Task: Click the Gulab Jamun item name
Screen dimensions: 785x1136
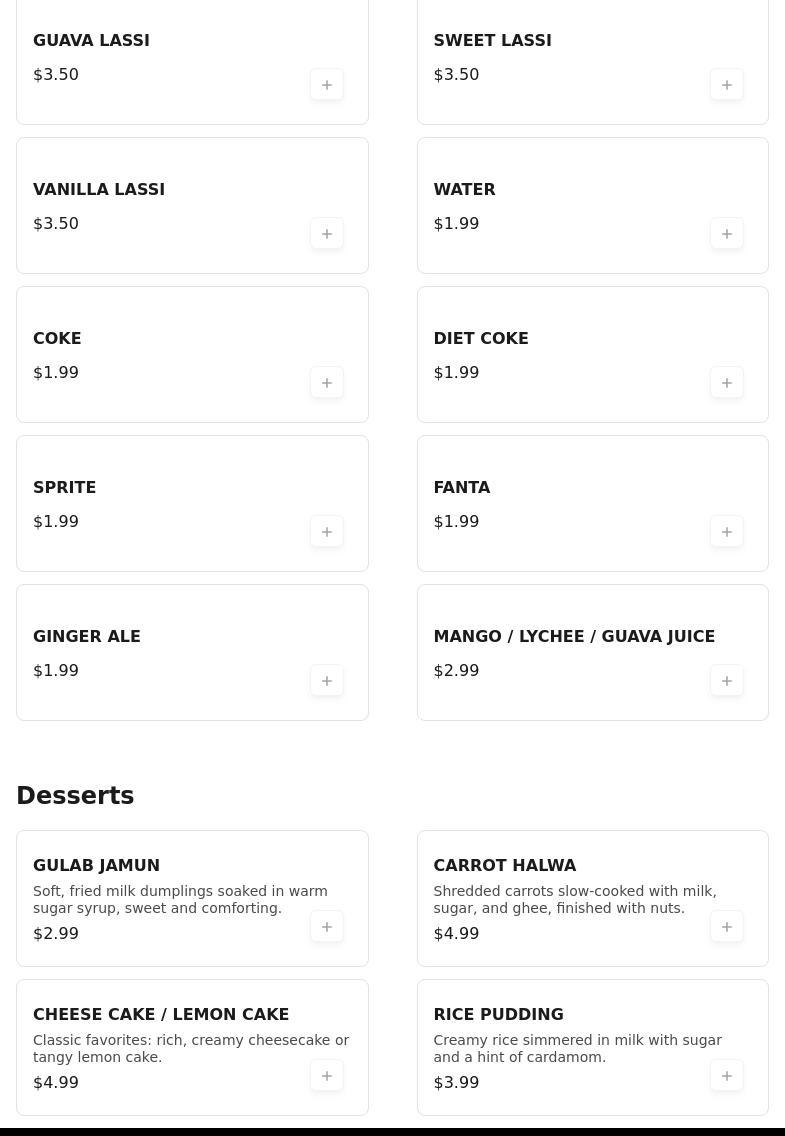Action: point(96,865)
